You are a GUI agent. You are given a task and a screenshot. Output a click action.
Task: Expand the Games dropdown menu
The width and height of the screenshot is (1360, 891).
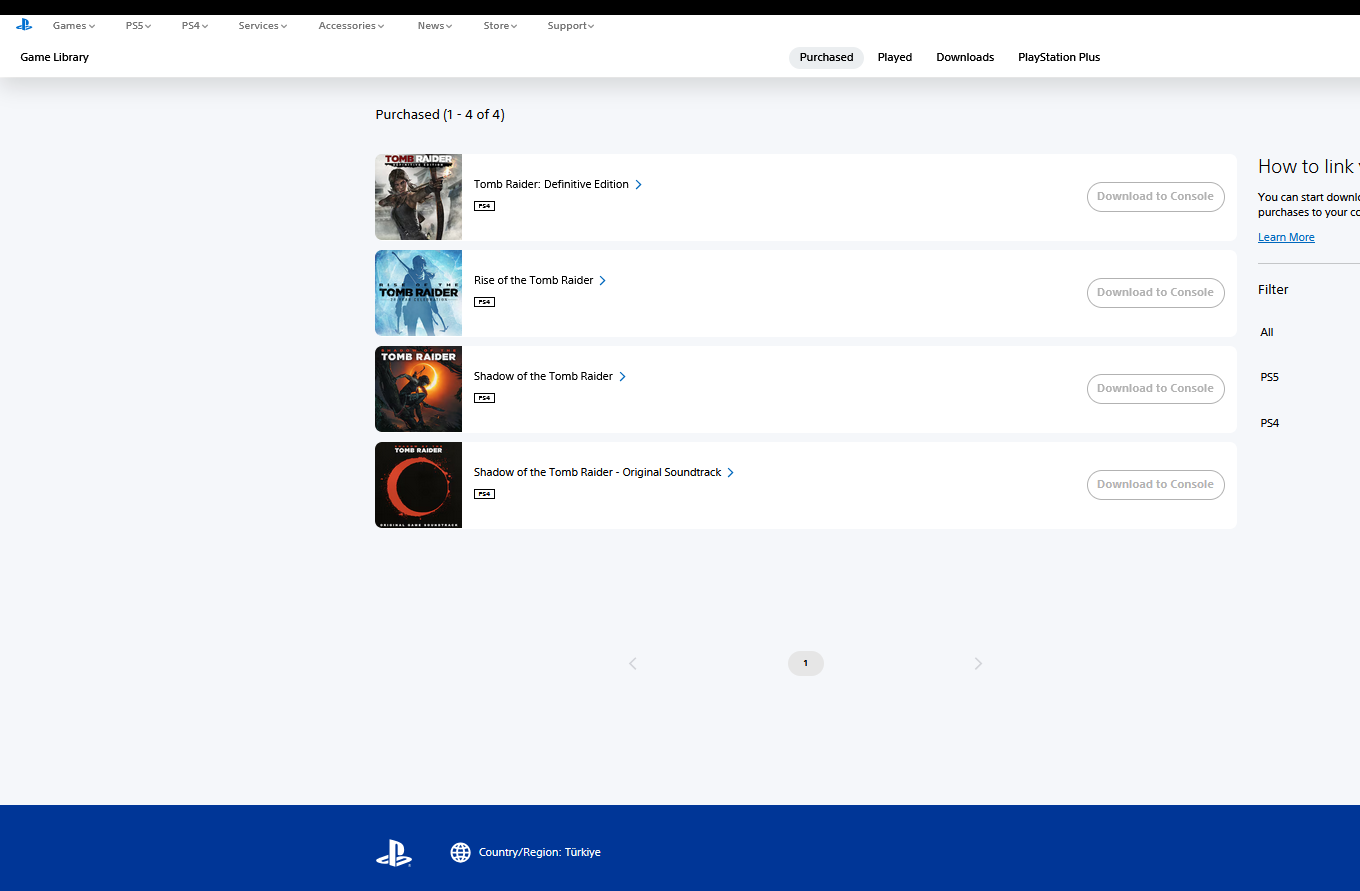point(74,26)
